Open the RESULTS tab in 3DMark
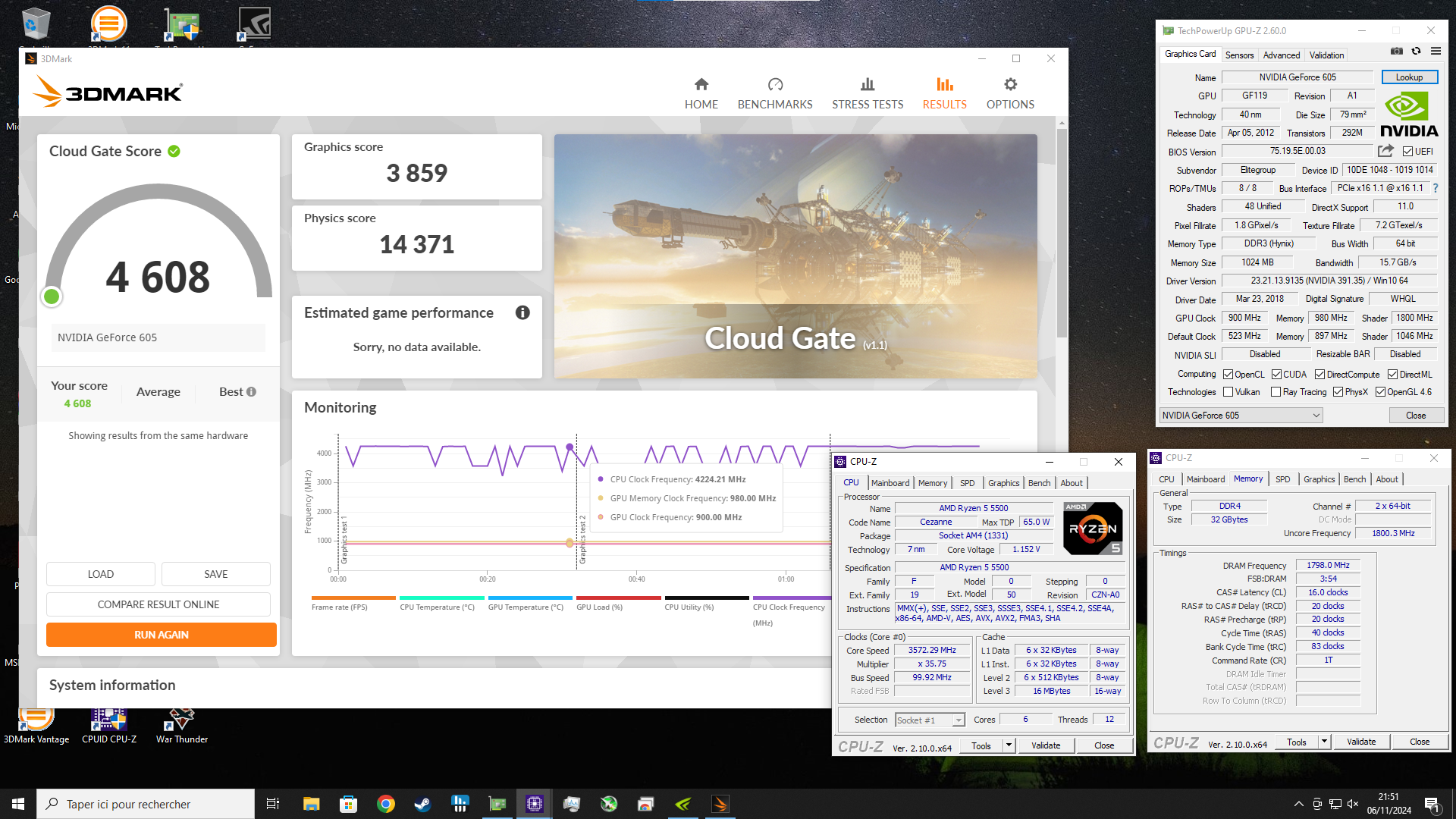The image size is (1456, 819). (944, 94)
